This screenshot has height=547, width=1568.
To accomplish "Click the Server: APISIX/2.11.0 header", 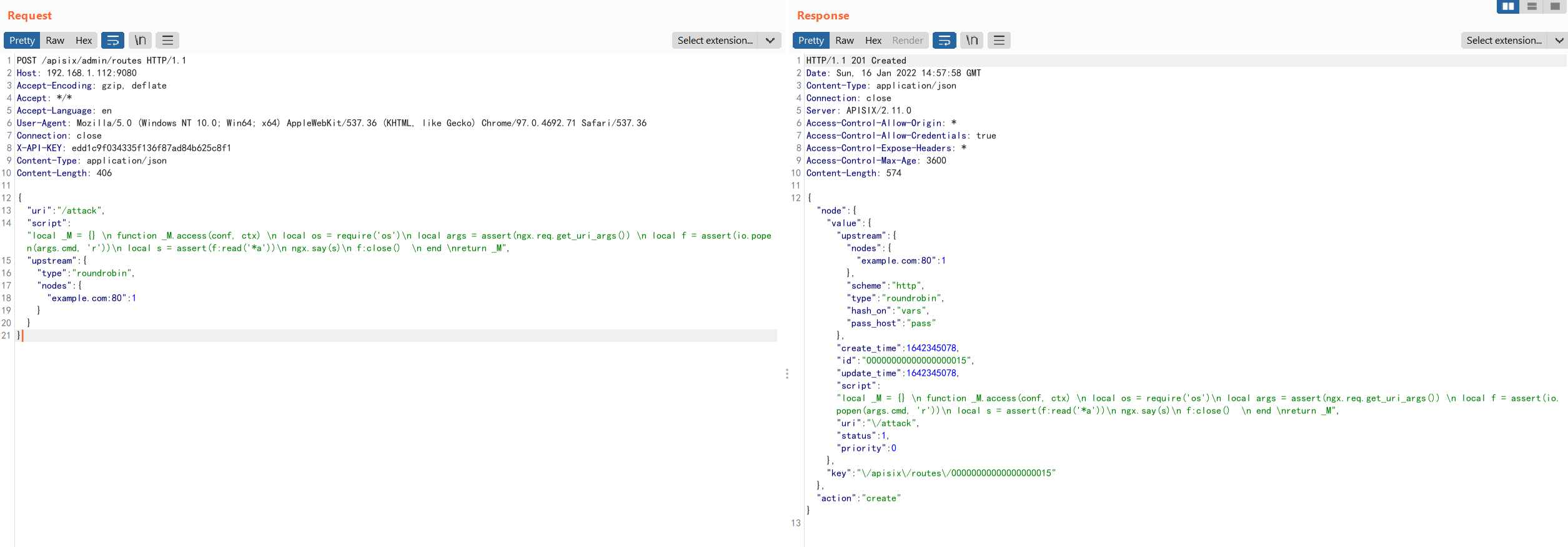I will [x=858, y=111].
